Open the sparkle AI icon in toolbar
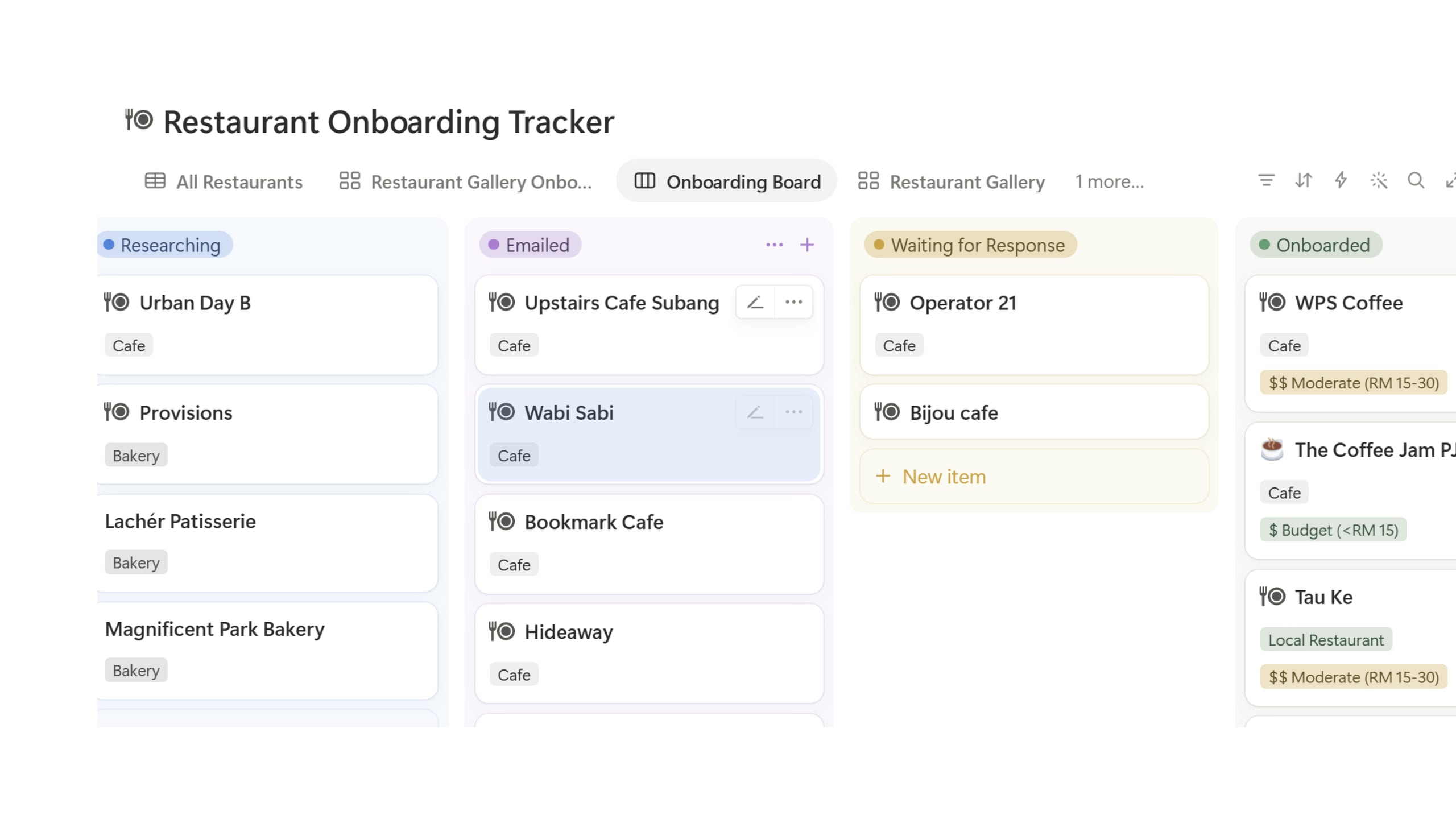 tap(1379, 181)
